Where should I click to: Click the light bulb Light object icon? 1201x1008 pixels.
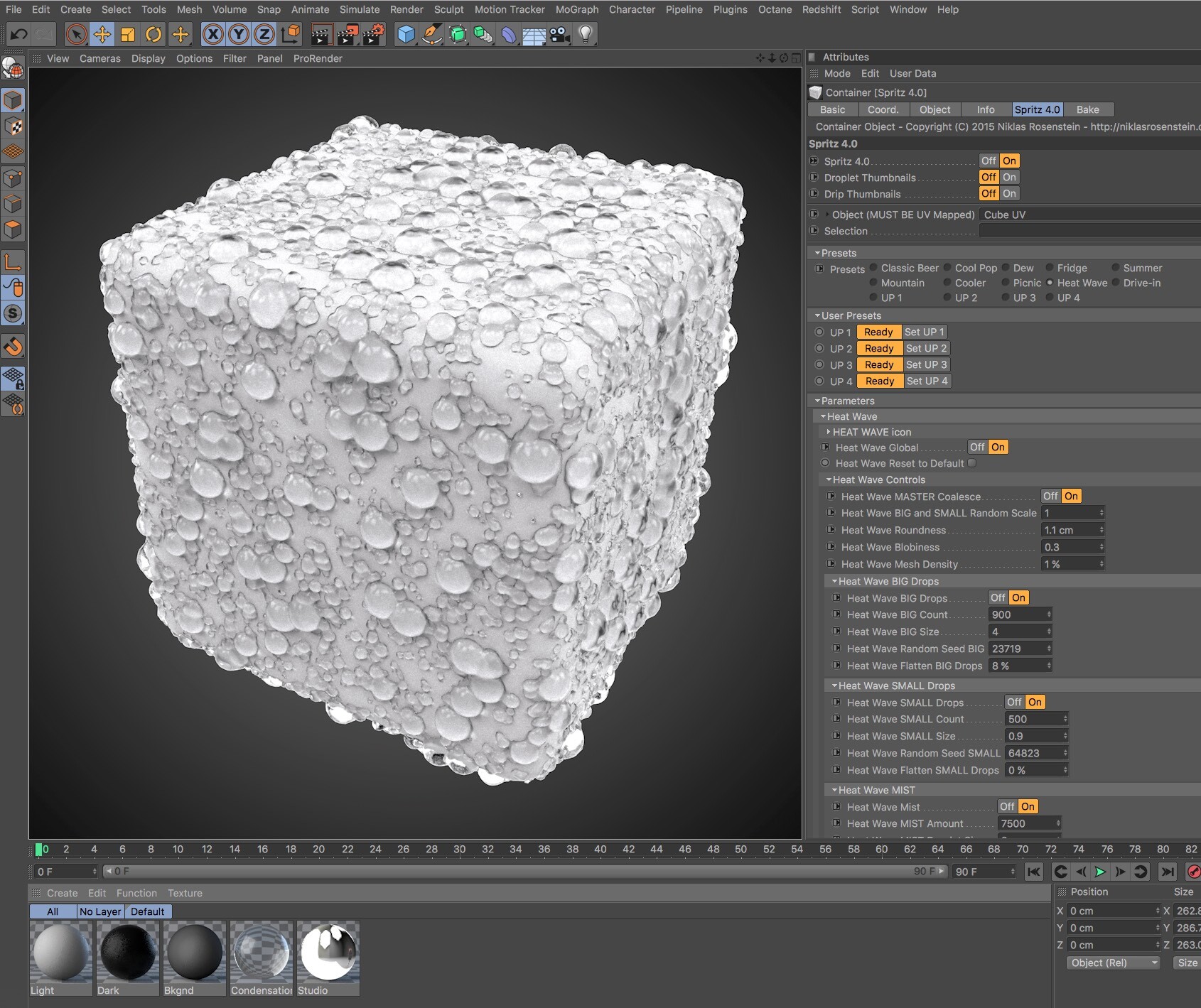tap(585, 34)
